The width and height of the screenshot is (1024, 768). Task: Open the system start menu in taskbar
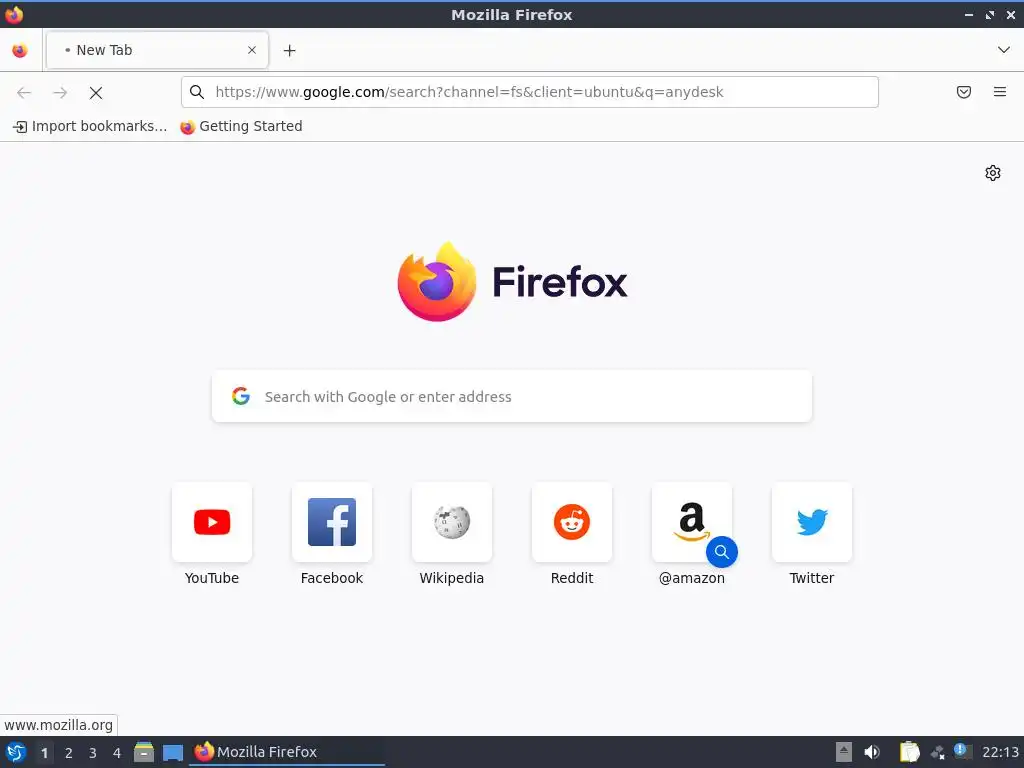tap(16, 752)
